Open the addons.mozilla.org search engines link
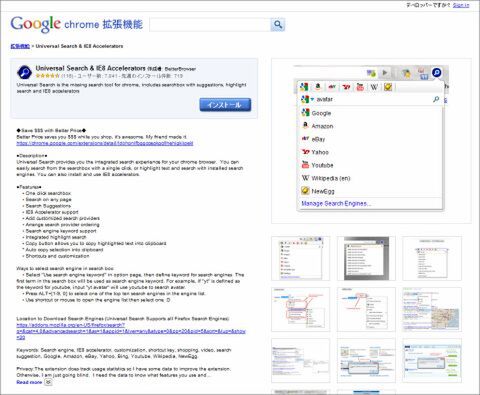 (x=131, y=331)
